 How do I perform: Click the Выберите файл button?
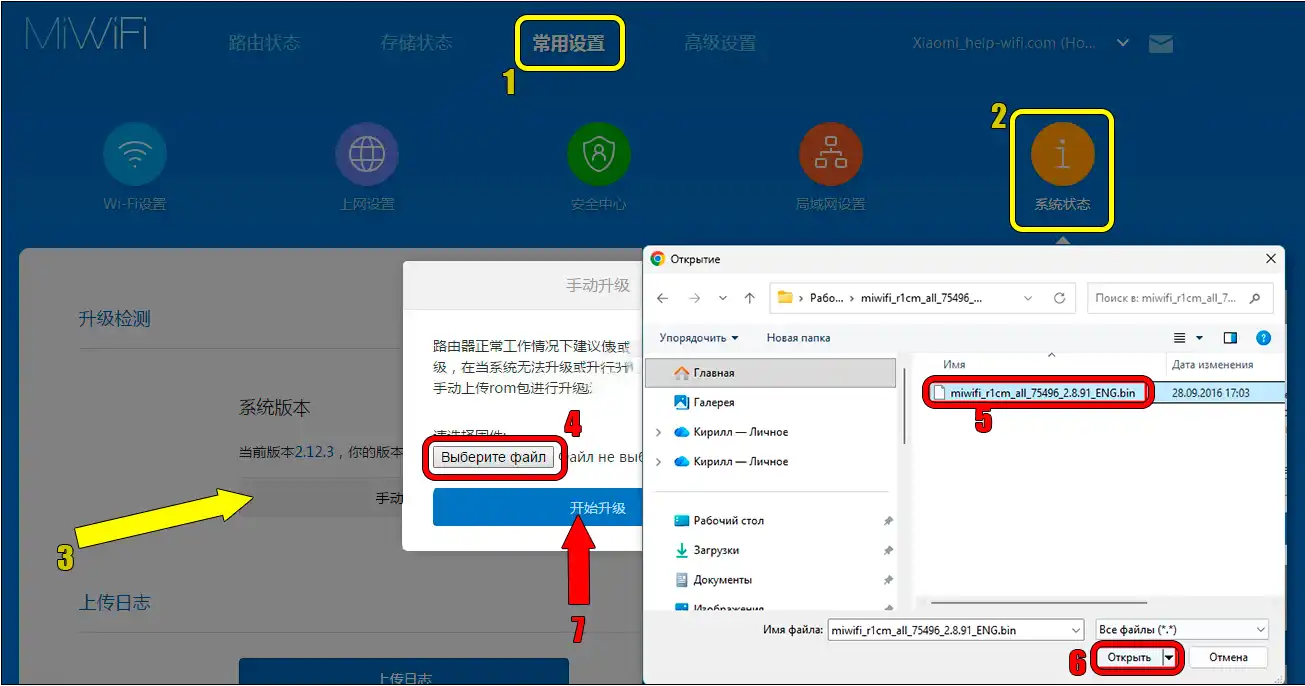(x=494, y=457)
